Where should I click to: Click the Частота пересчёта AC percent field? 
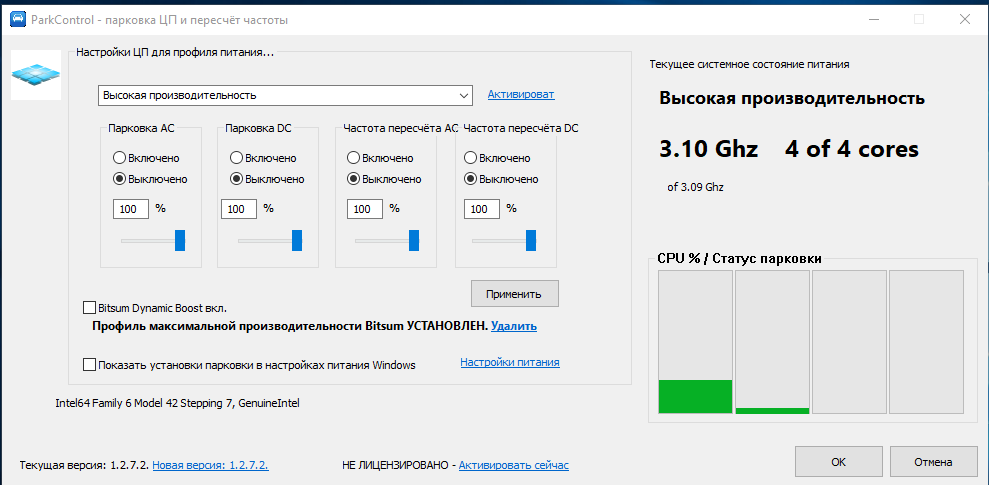365,209
